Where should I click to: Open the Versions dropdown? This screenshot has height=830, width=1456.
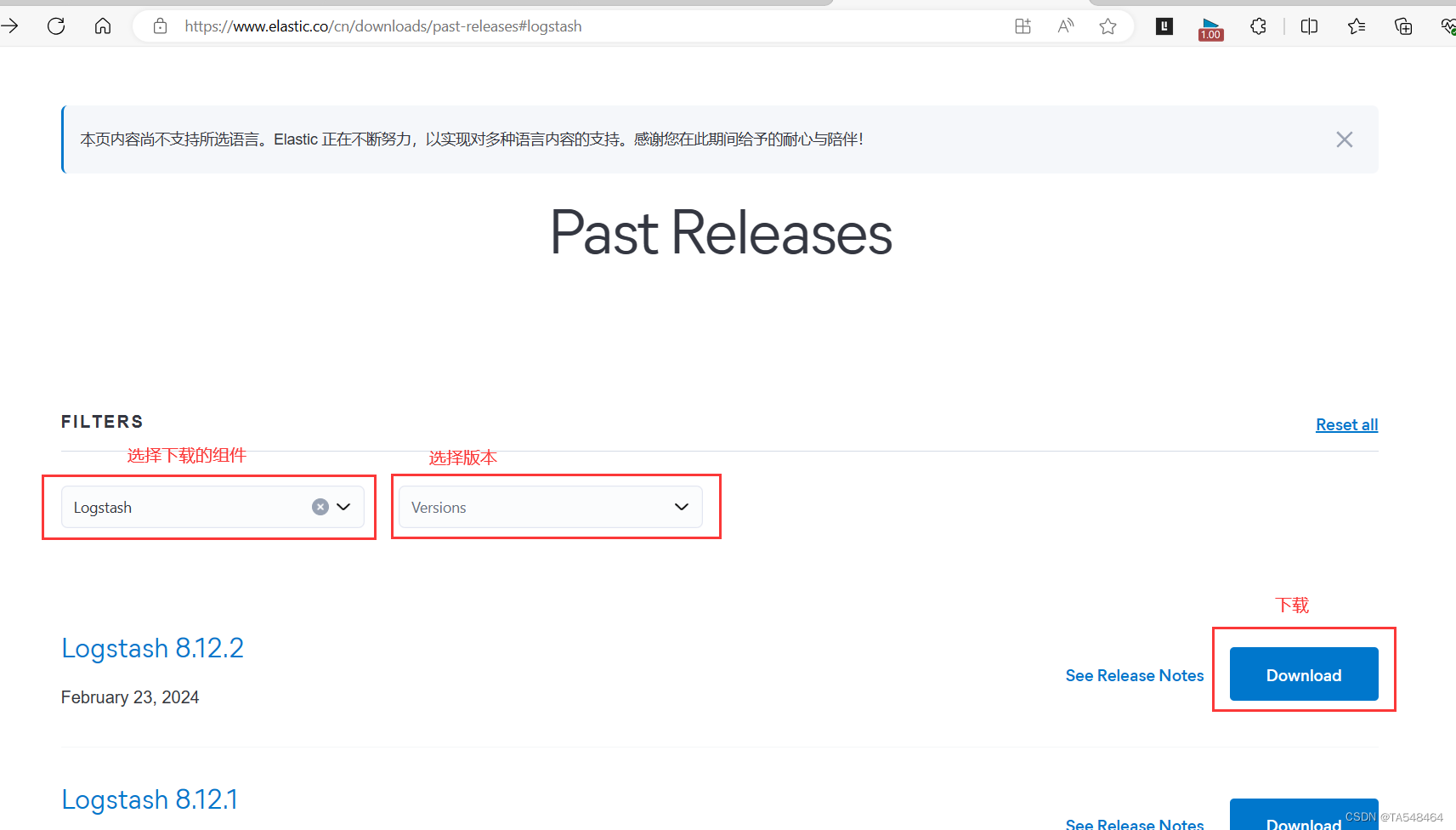tap(551, 507)
